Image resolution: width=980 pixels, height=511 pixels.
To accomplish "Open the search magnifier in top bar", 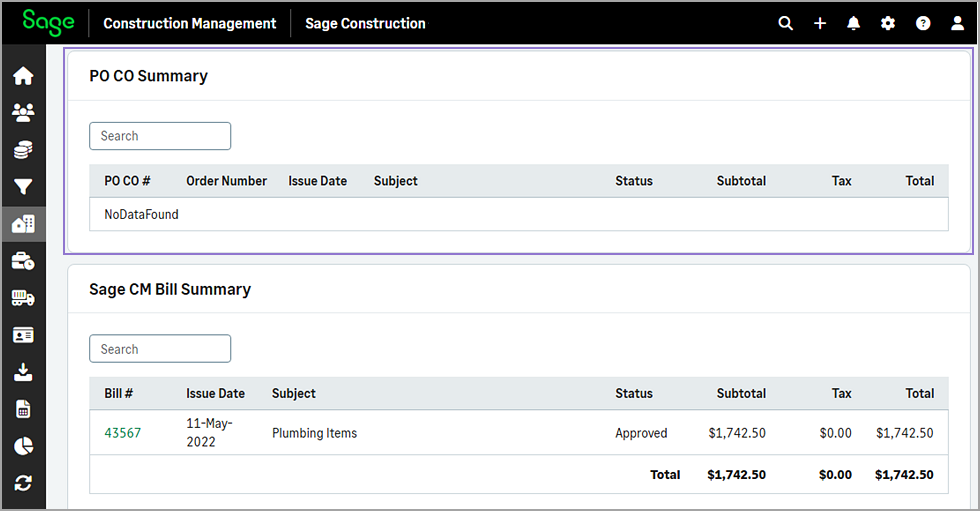I will click(x=786, y=24).
